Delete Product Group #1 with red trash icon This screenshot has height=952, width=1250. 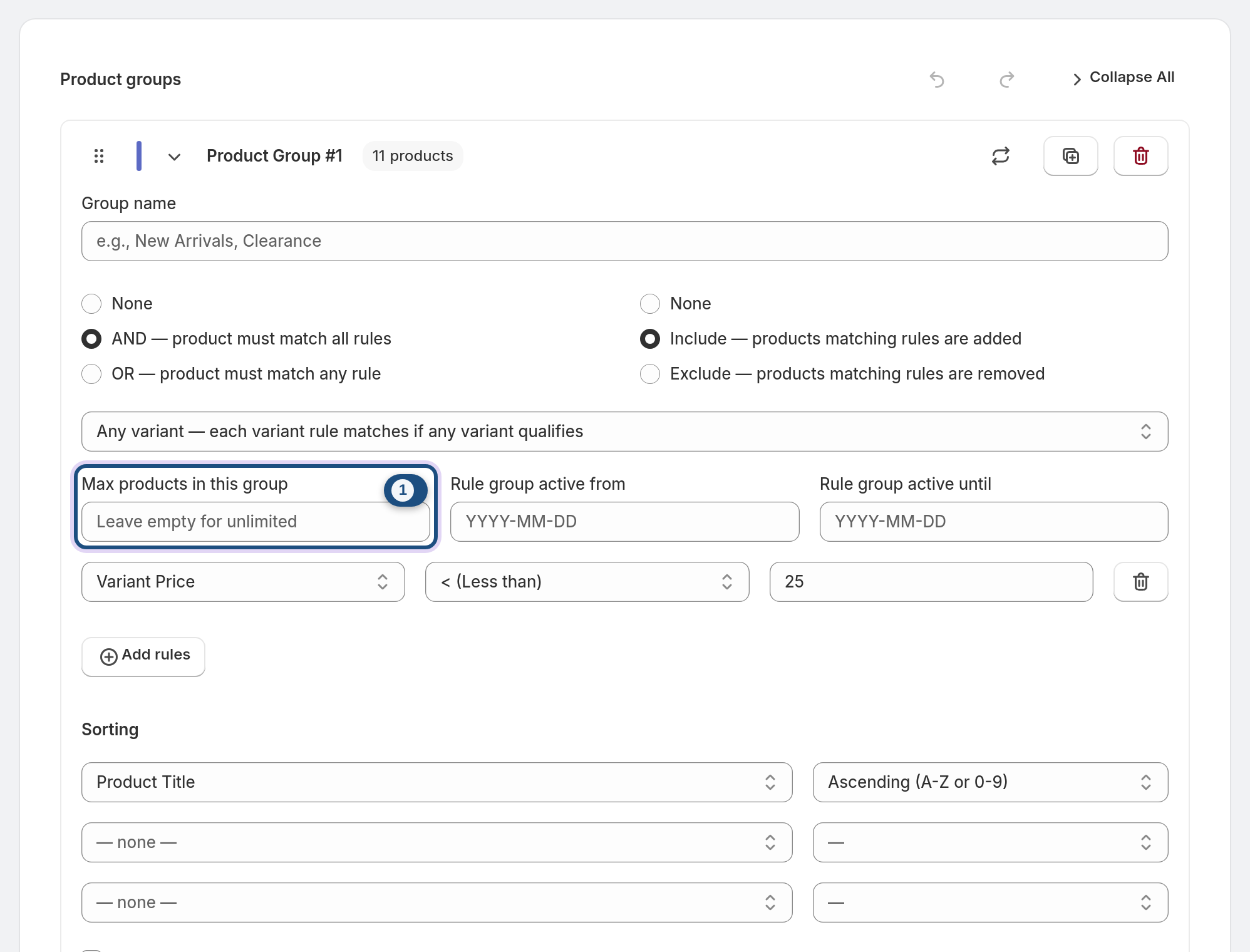[x=1141, y=156]
